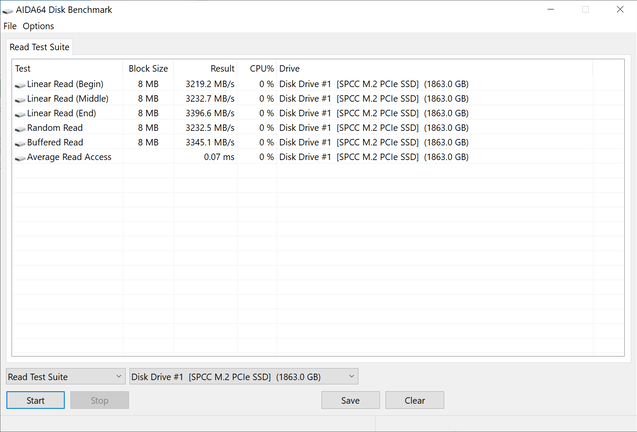Click the drive text in Linear Read (Begin) row
The height and width of the screenshot is (432, 637).
tap(374, 84)
